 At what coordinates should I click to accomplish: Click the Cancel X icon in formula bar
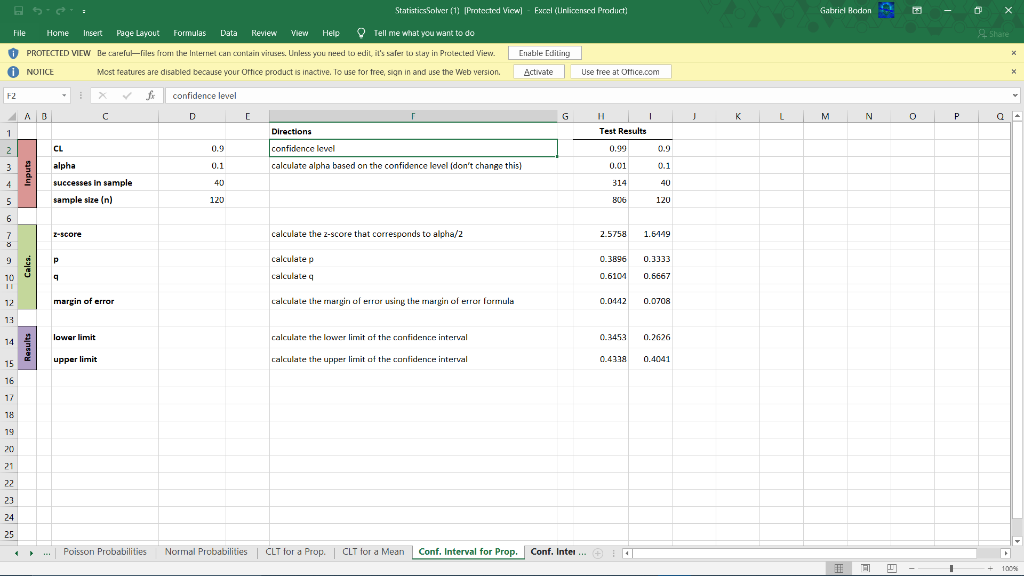tap(103, 95)
